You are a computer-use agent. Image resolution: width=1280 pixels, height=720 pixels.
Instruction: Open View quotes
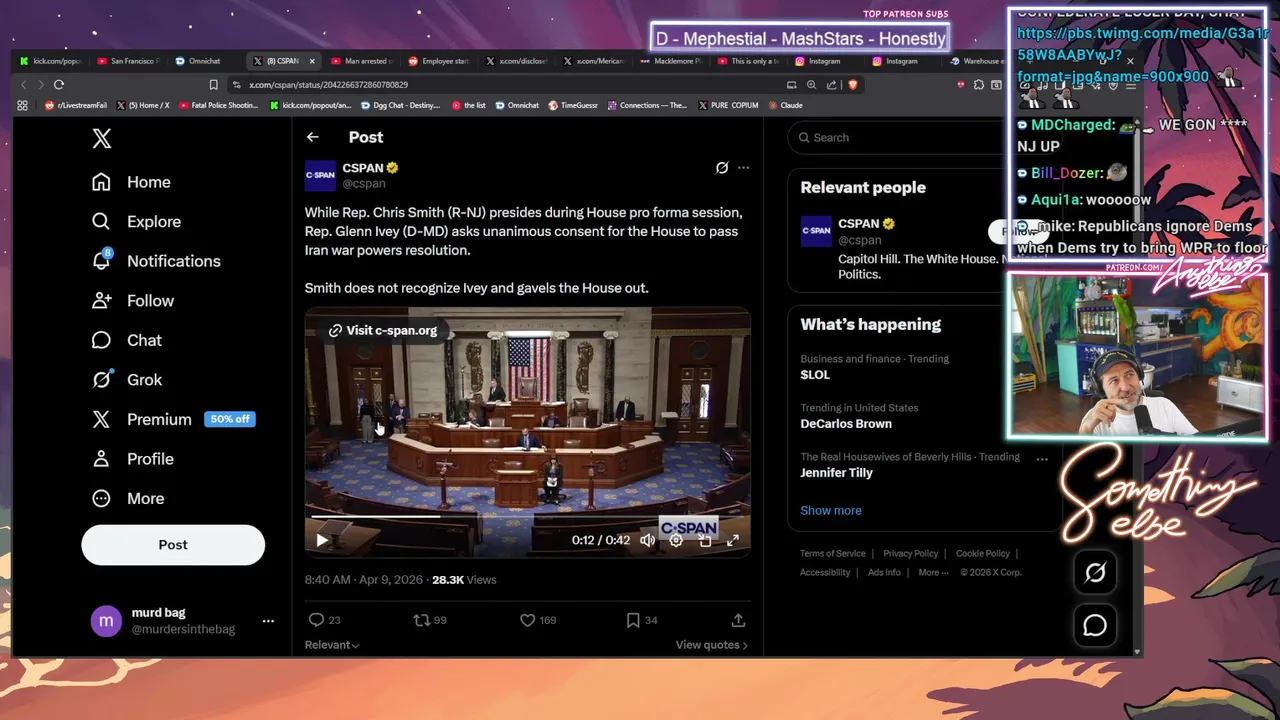tap(712, 645)
